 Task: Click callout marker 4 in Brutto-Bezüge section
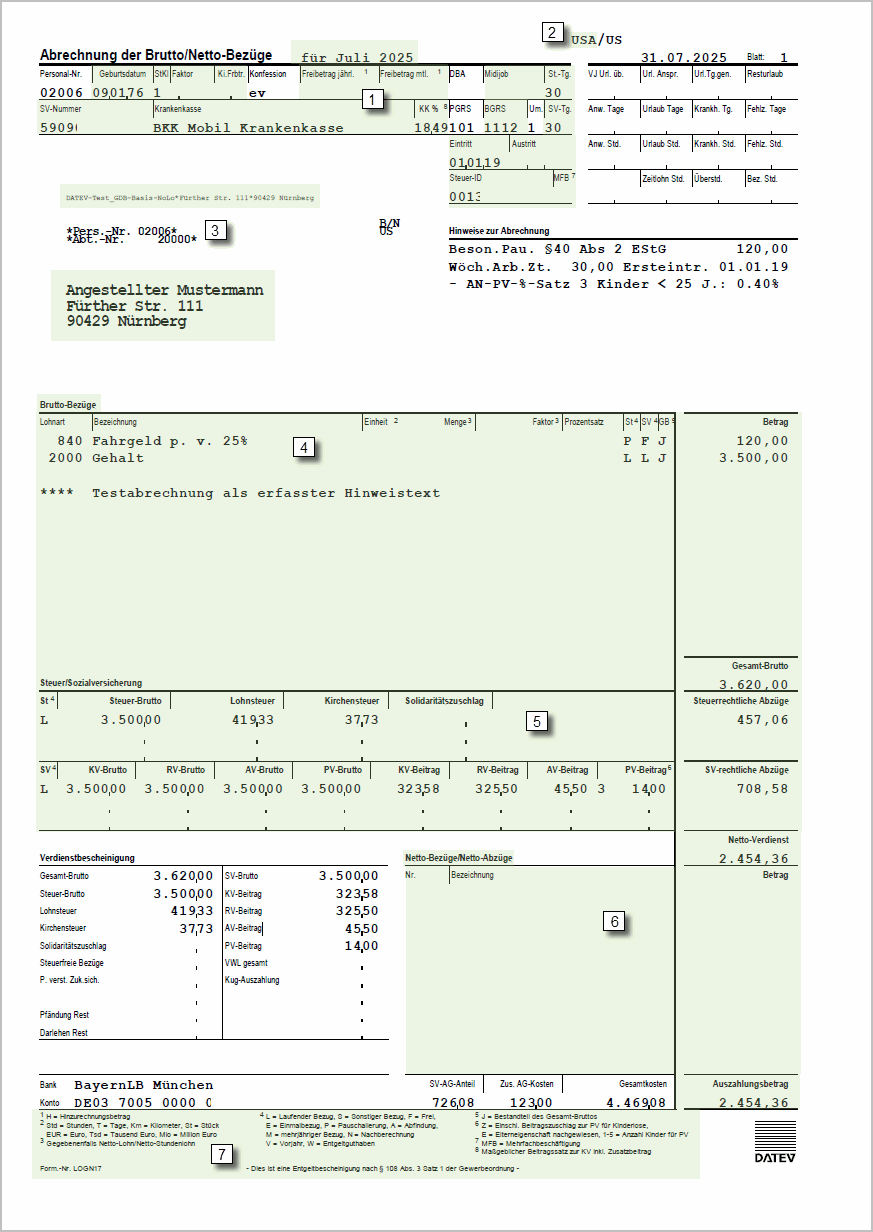[304, 447]
